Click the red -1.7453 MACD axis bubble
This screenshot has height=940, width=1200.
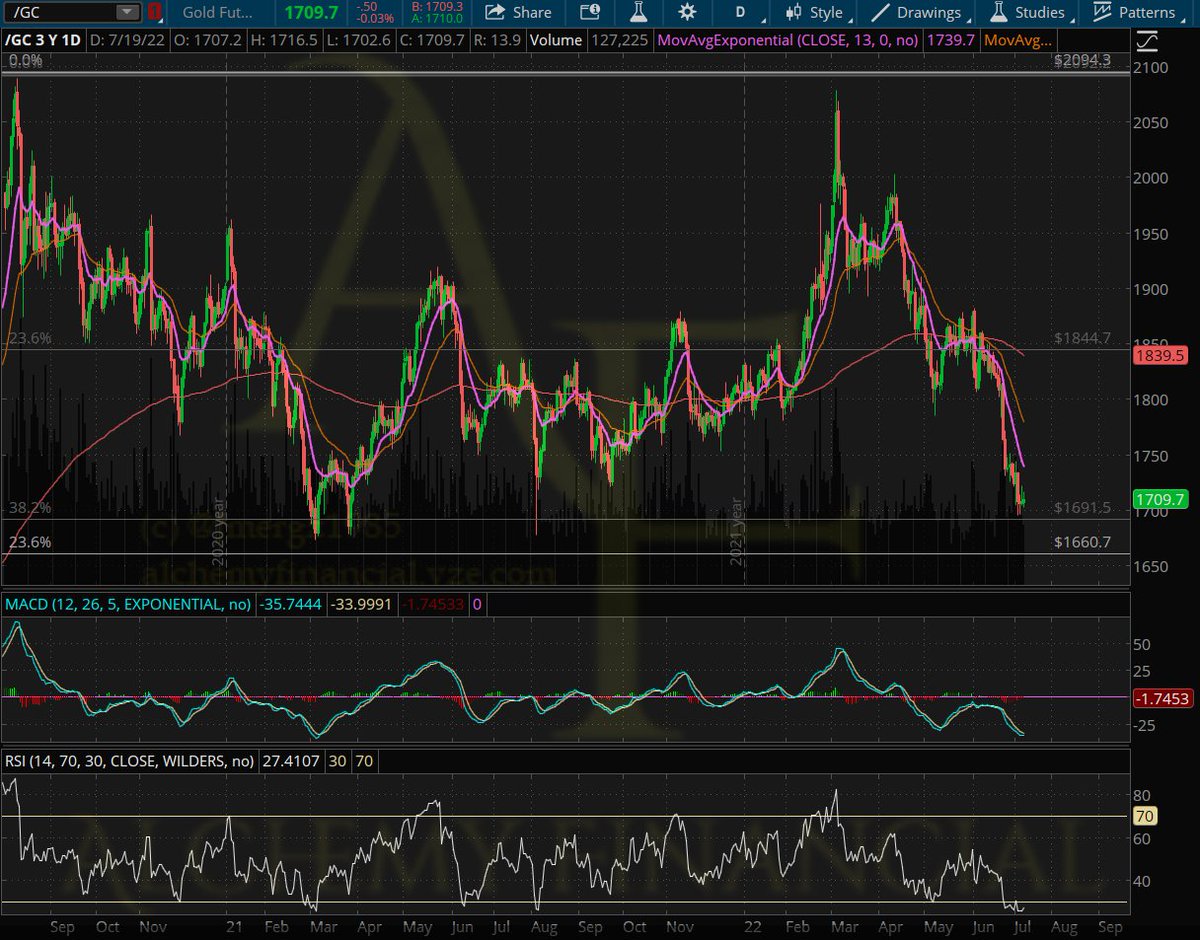(x=1162, y=699)
